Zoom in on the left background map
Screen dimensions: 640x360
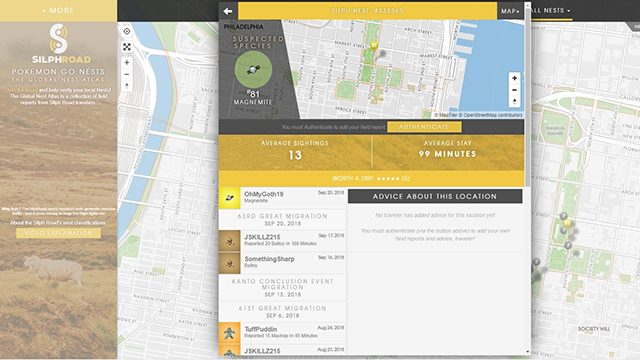(x=127, y=62)
